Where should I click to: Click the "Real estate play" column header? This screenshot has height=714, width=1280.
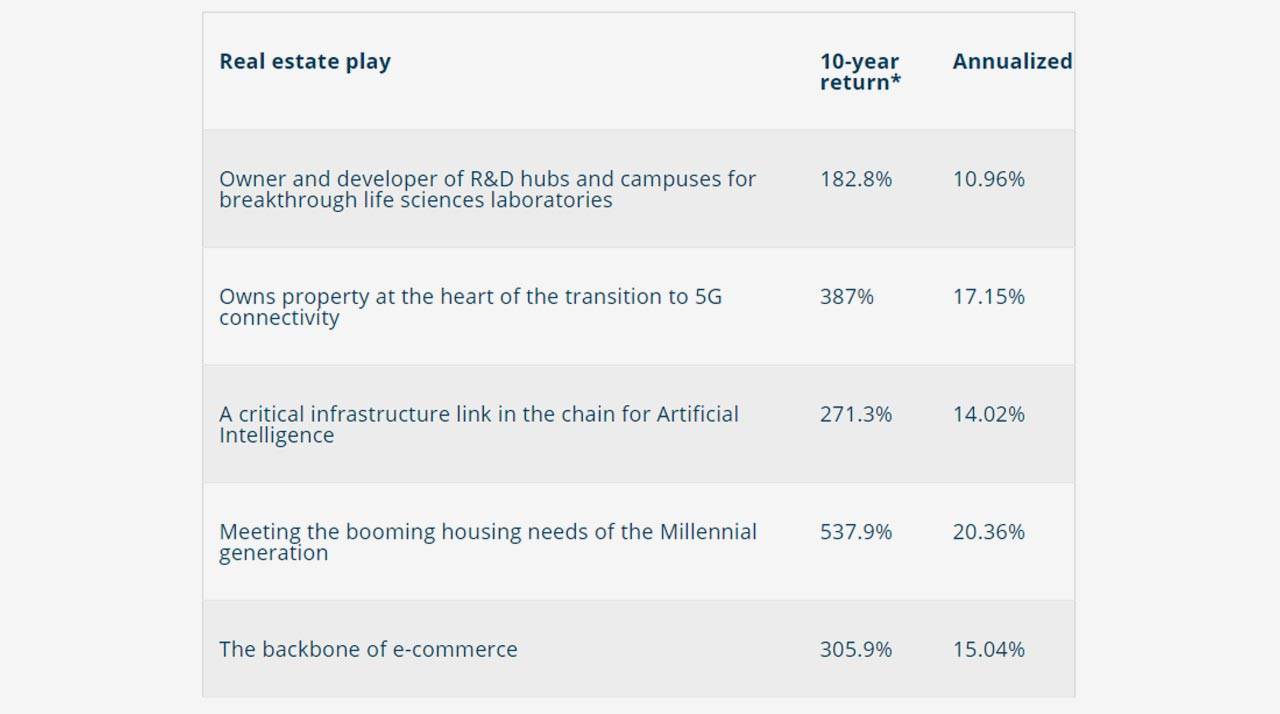click(305, 61)
